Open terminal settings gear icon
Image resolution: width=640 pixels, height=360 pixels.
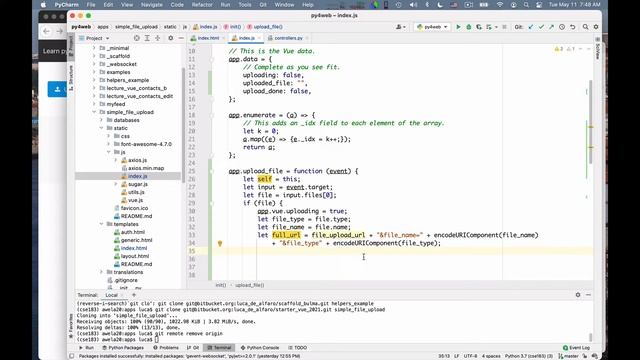(578, 295)
